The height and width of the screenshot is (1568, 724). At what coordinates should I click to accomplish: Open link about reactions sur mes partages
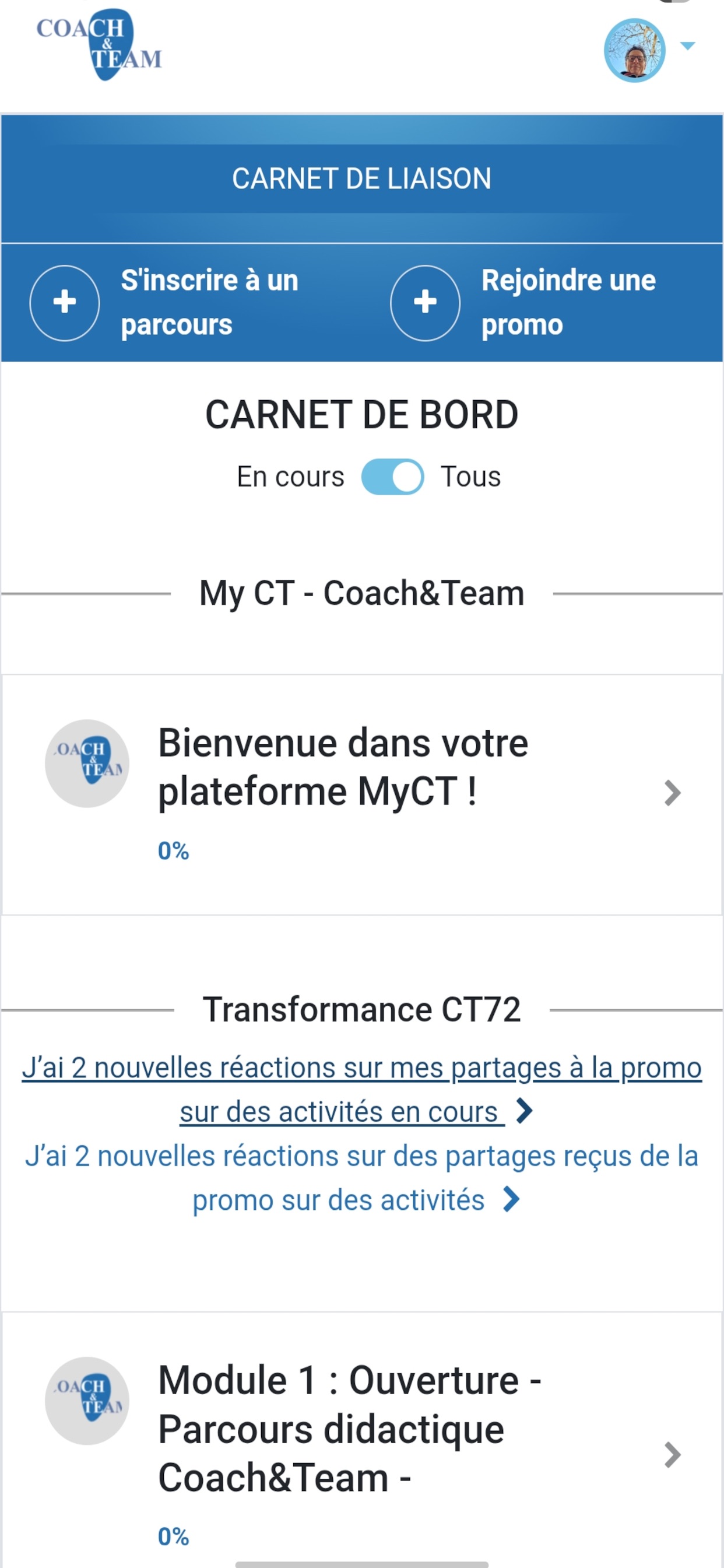coord(361,1090)
